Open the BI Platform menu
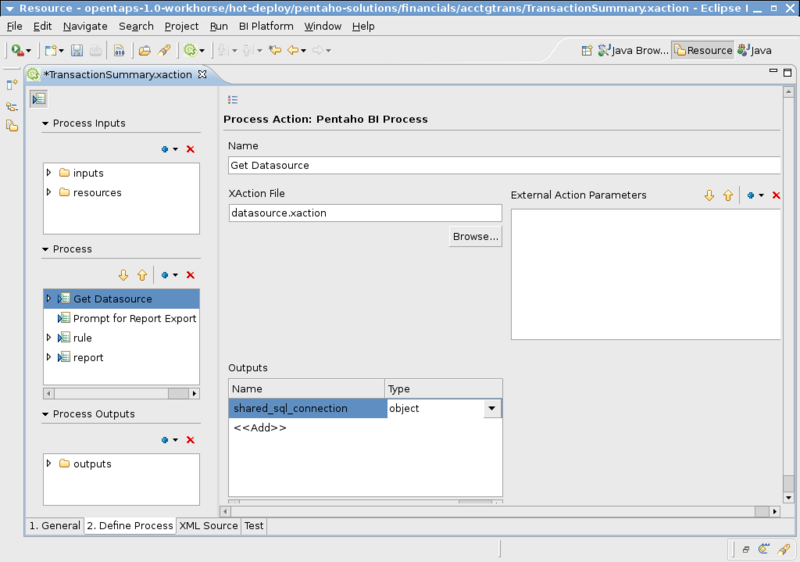 pyautogui.click(x=266, y=26)
